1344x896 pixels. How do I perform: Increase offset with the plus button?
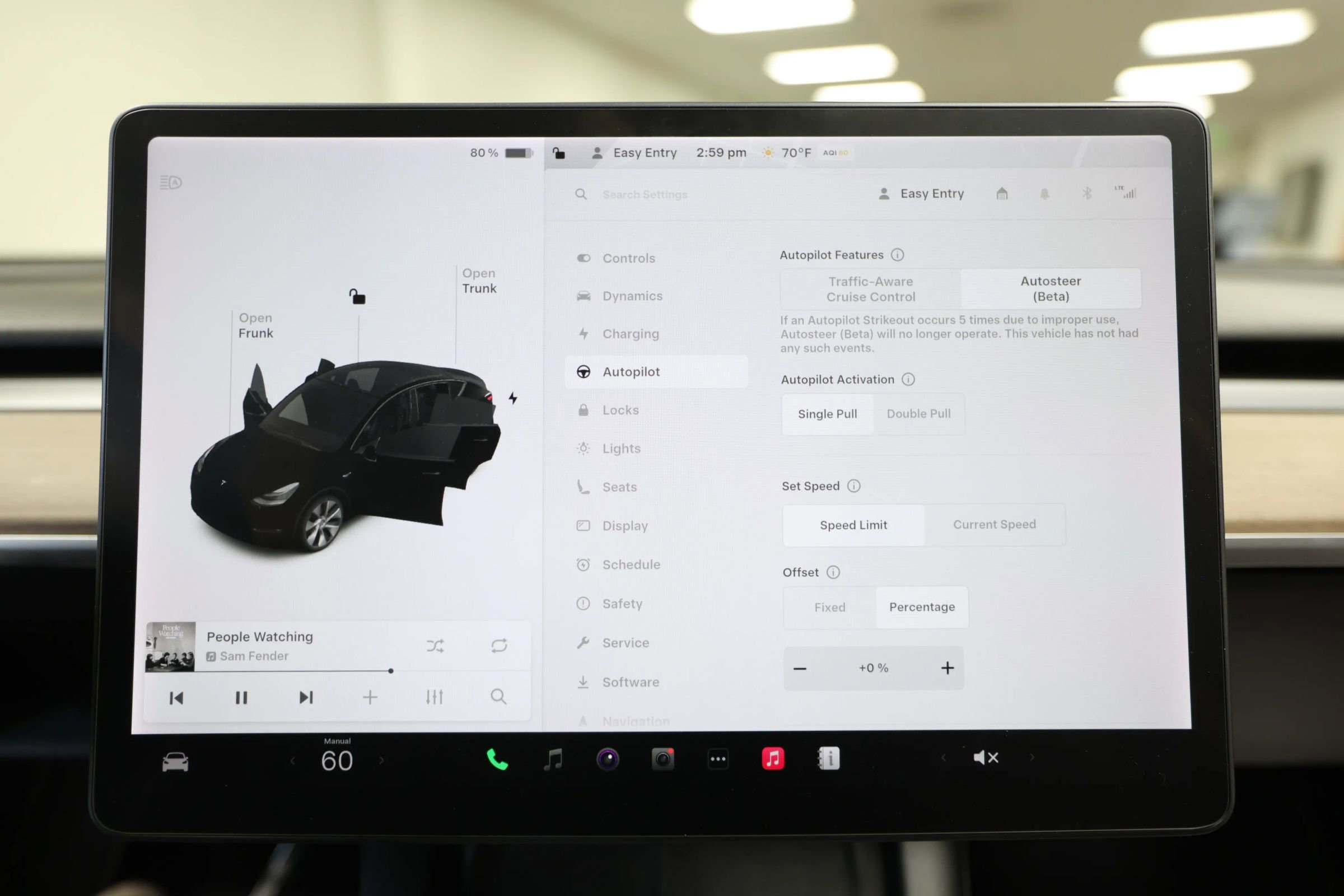(x=947, y=668)
